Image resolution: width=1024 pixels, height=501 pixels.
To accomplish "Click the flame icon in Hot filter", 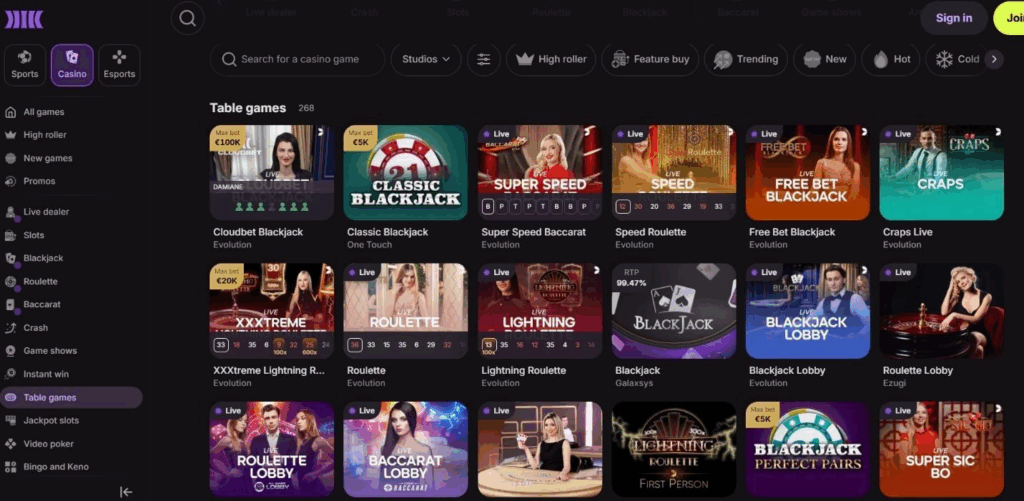I will tap(881, 59).
